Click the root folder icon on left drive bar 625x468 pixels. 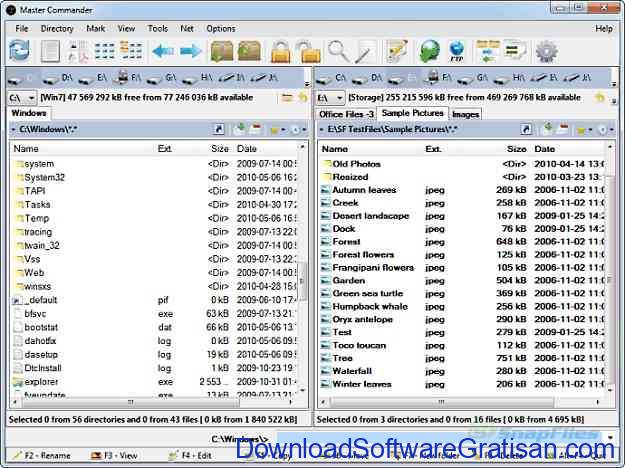coord(286,98)
